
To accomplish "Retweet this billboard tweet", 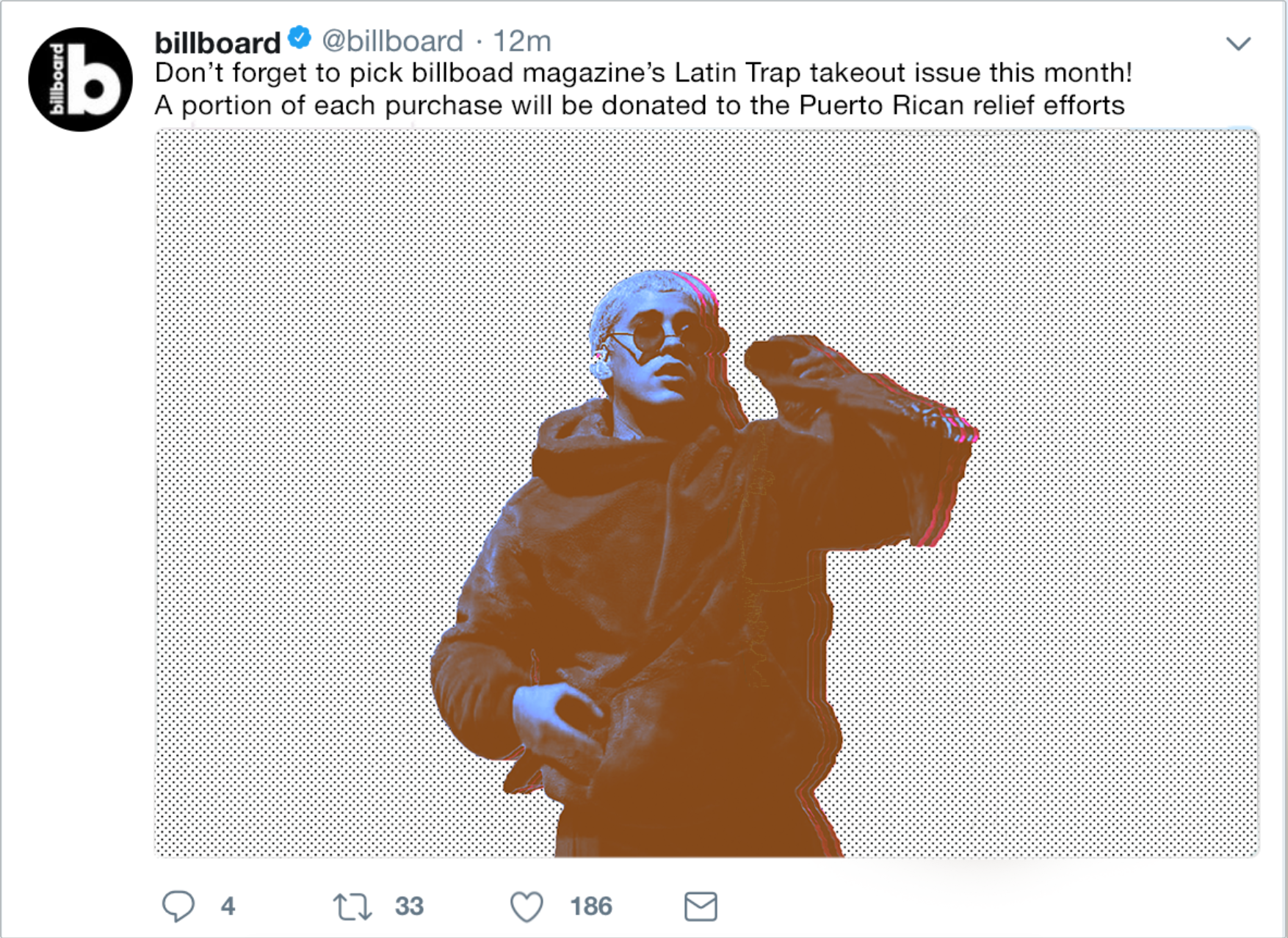I will pos(352,906).
